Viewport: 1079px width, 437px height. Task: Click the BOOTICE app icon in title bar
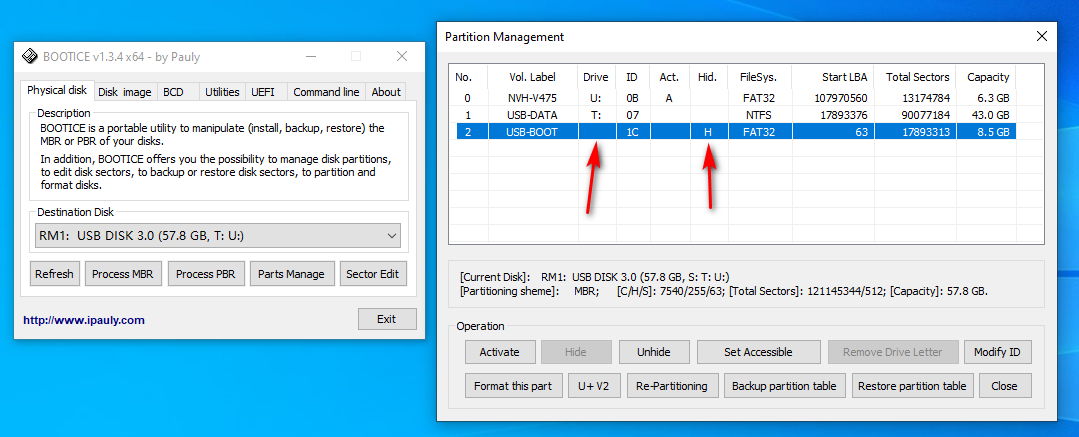click(29, 56)
